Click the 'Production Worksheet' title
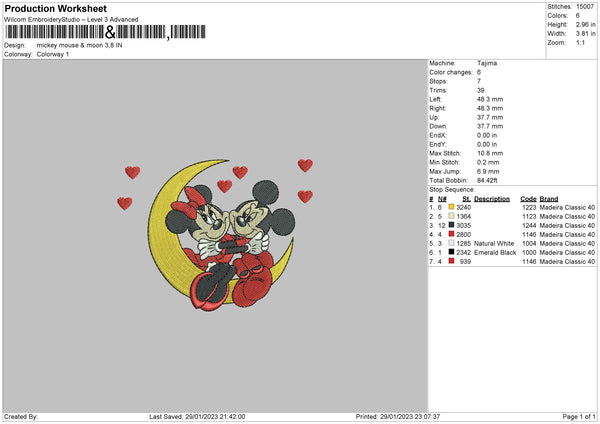This screenshot has width=600, height=424. [55, 8]
